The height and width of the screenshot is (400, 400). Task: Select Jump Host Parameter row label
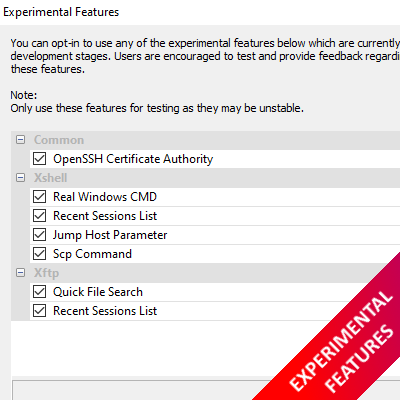(x=110, y=235)
